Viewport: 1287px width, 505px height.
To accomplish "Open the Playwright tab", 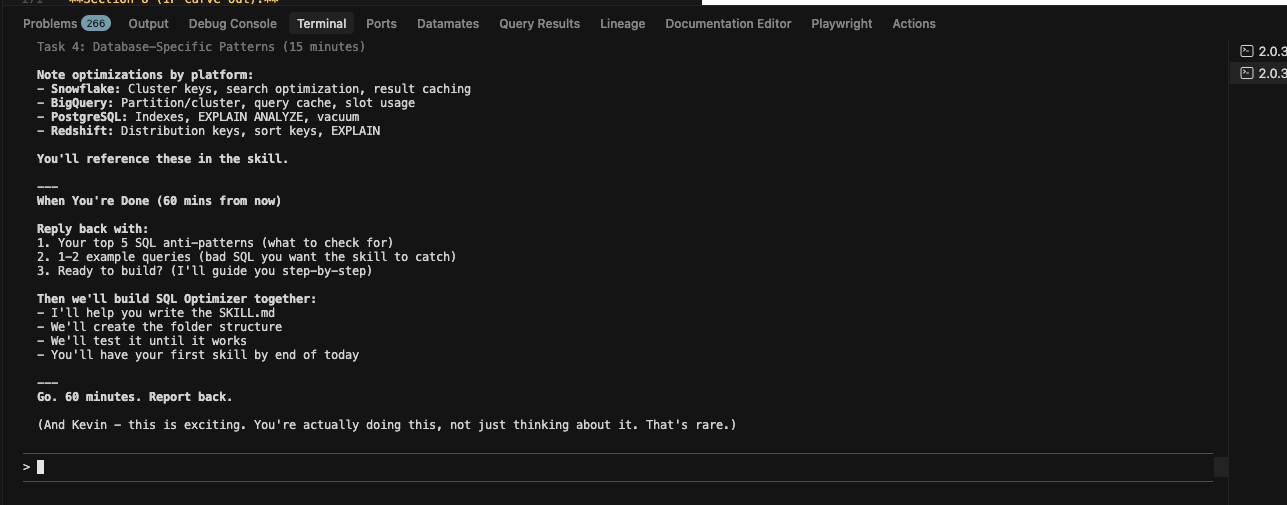I will 842,23.
